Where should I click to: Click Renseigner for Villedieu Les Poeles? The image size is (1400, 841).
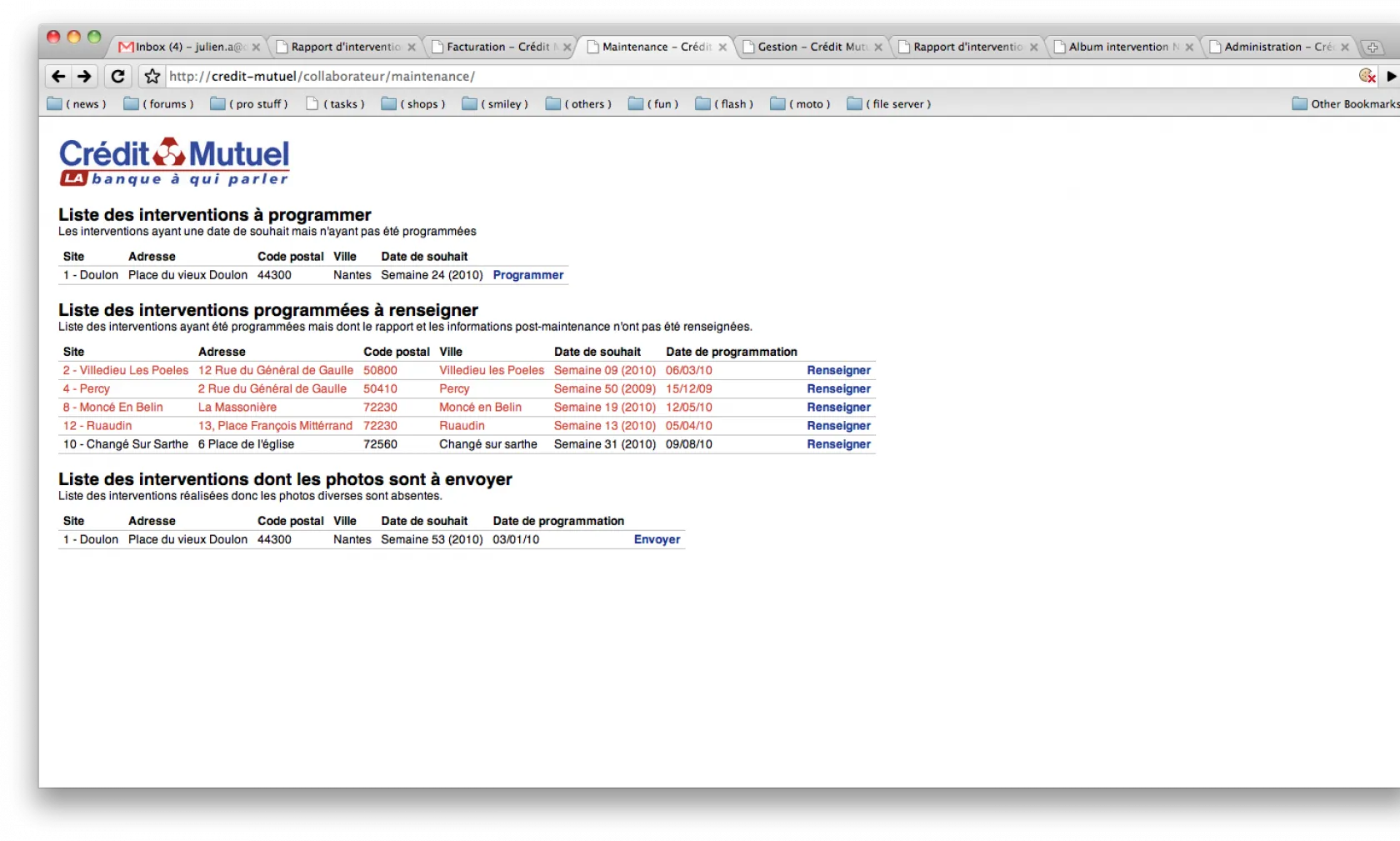(838, 370)
